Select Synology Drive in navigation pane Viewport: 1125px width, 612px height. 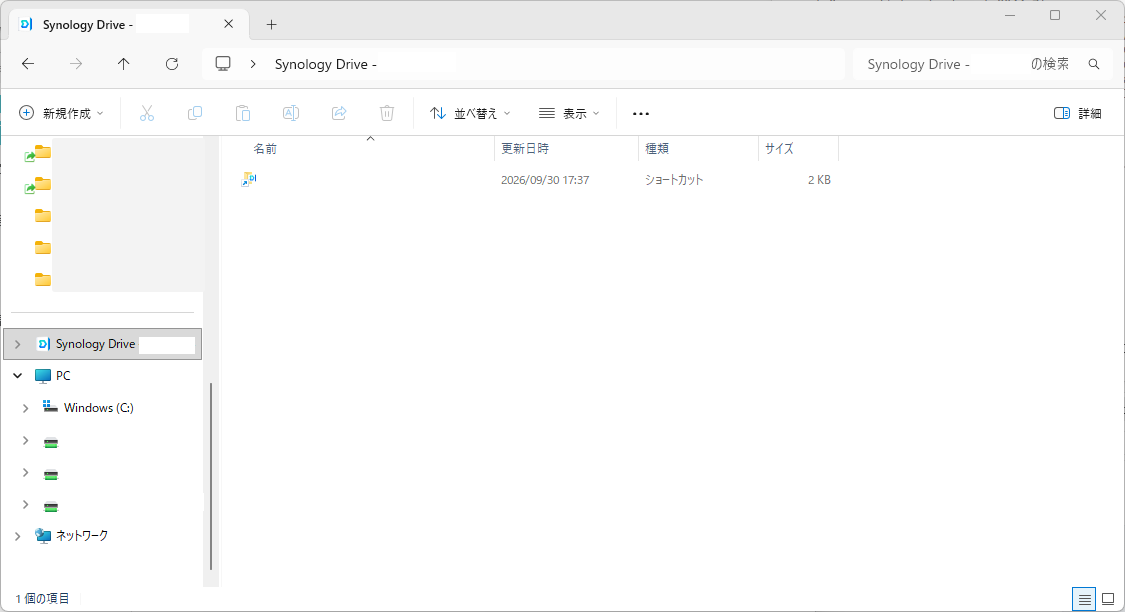[103, 344]
